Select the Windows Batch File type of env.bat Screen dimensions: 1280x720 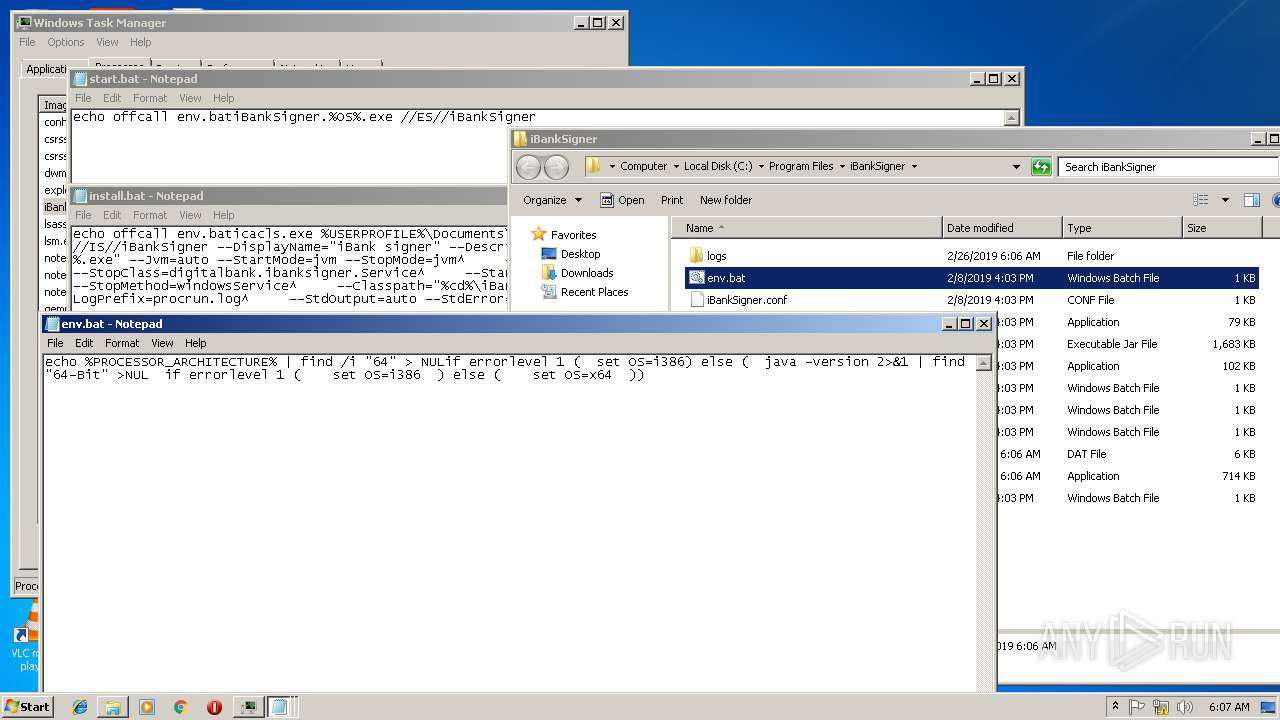tap(1113, 278)
